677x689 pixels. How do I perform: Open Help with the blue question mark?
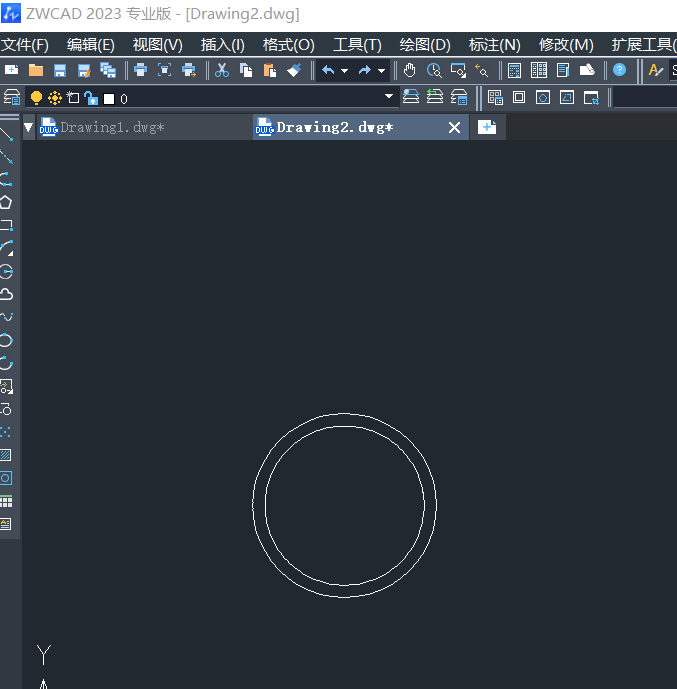coord(619,70)
